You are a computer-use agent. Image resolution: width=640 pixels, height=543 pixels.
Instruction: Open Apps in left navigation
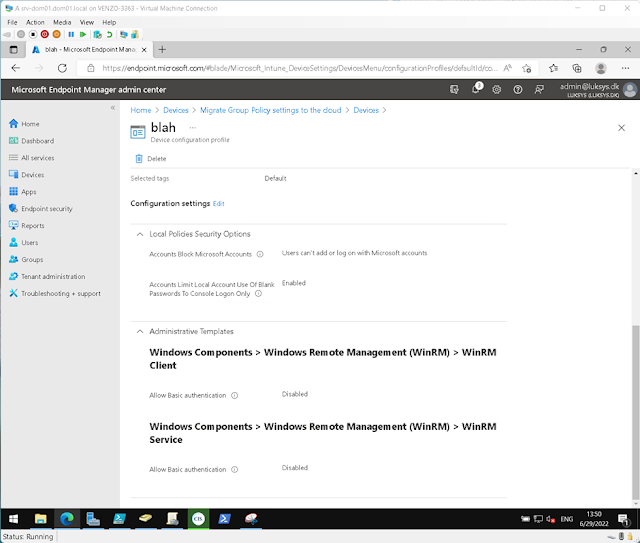coord(28,191)
